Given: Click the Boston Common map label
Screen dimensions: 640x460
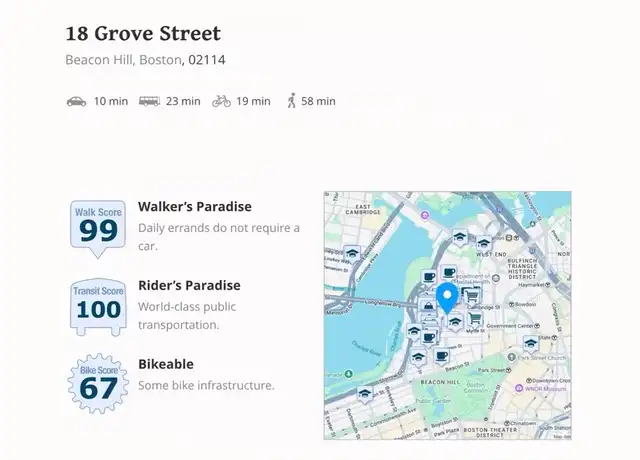Looking at the screenshot, I should tap(475, 387).
